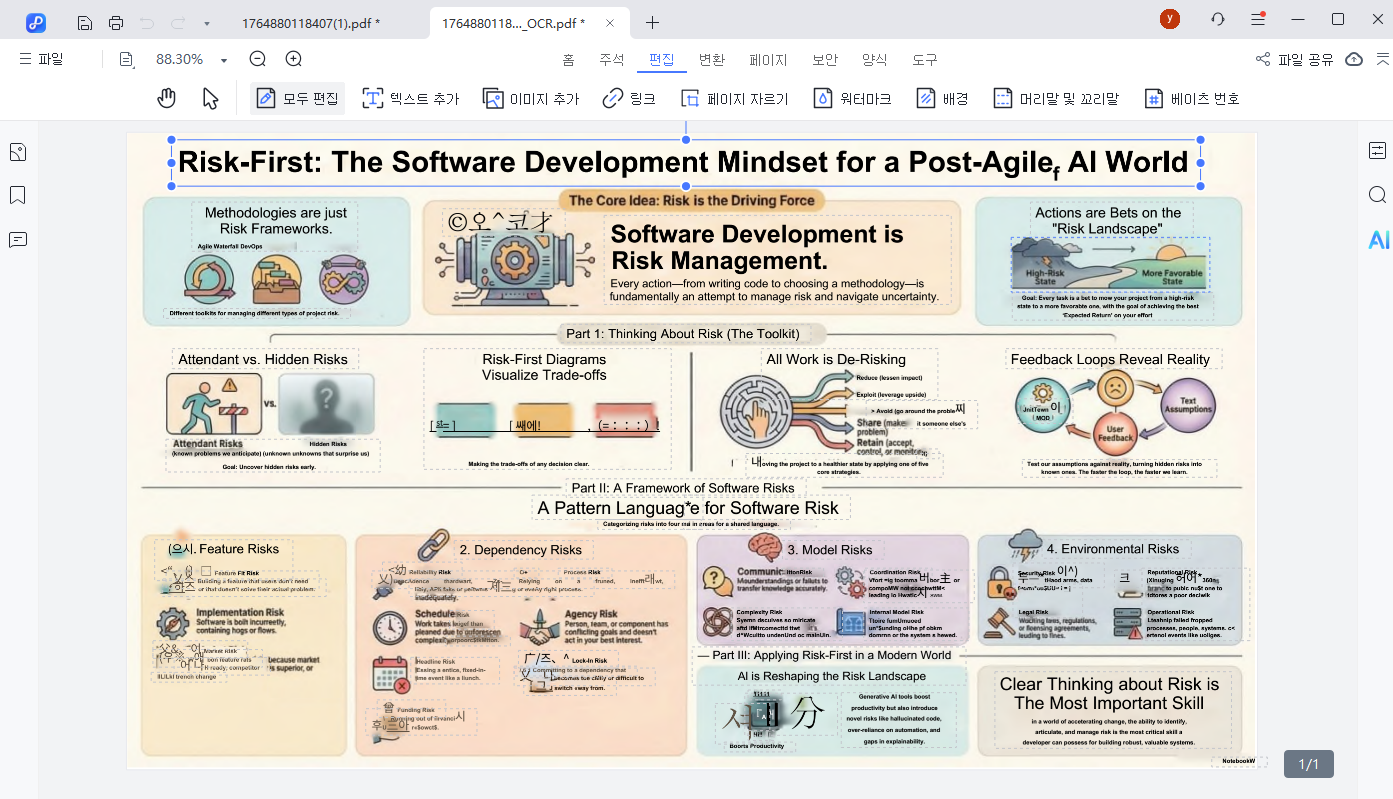1393x799 pixels.
Task: Expand the quick access toolbar dropdown arrow
Action: pos(206,22)
